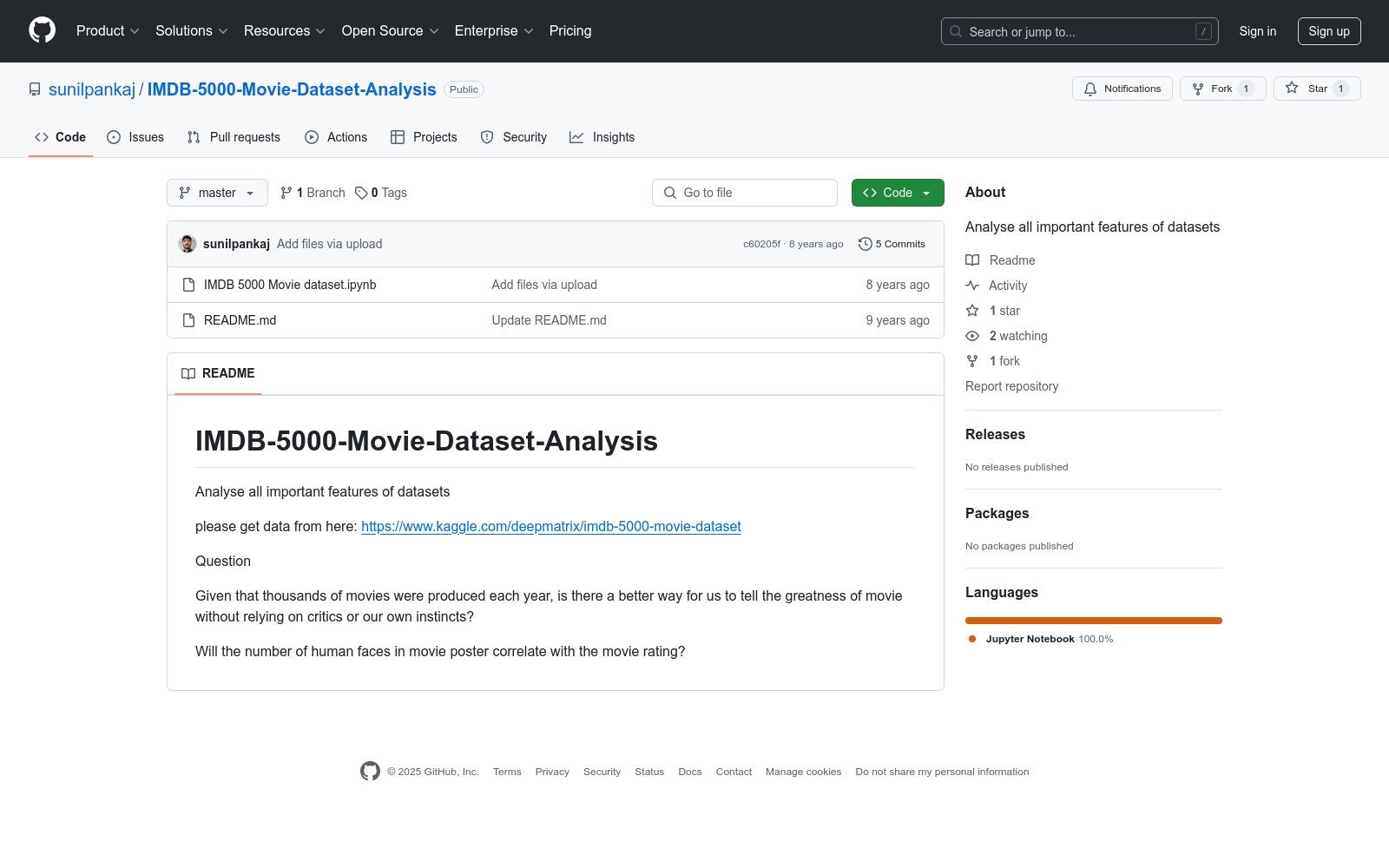Click the Pricing link in header
Image resolution: width=1389 pixels, height=868 pixels.
(570, 31)
